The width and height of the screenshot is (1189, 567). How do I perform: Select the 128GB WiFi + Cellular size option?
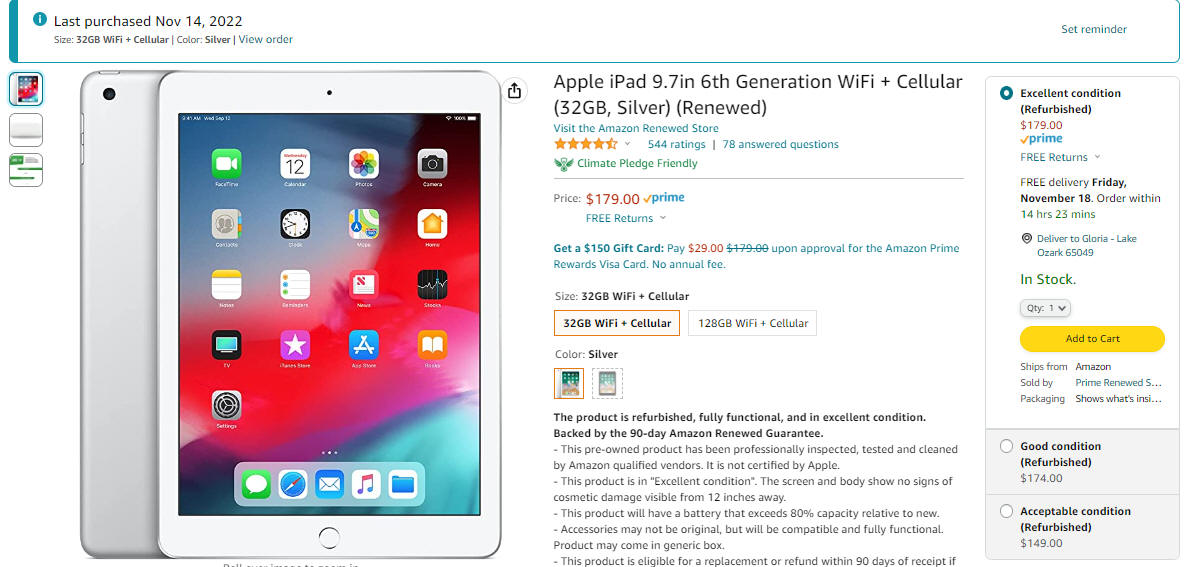(752, 323)
